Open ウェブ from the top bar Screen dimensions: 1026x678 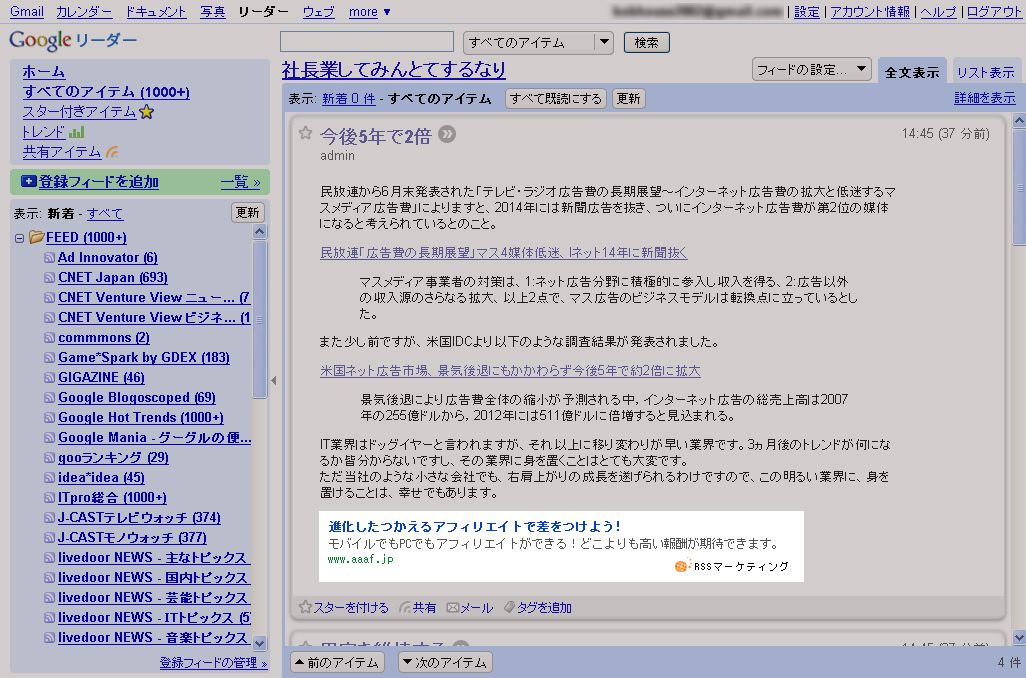tap(319, 12)
